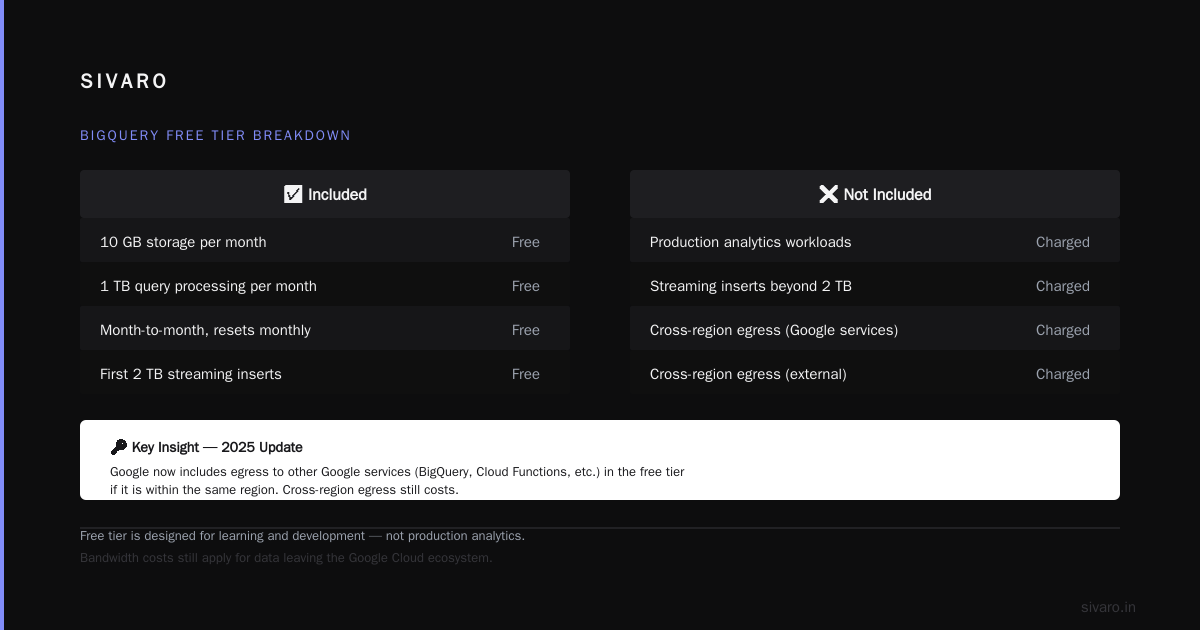The height and width of the screenshot is (630, 1200).
Task: Click the key icon in Key Insight
Action: pyautogui.click(x=119, y=447)
